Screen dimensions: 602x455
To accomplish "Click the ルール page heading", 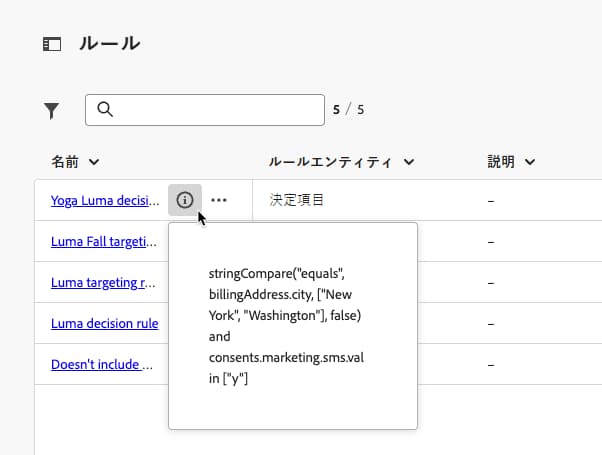I will pos(110,43).
